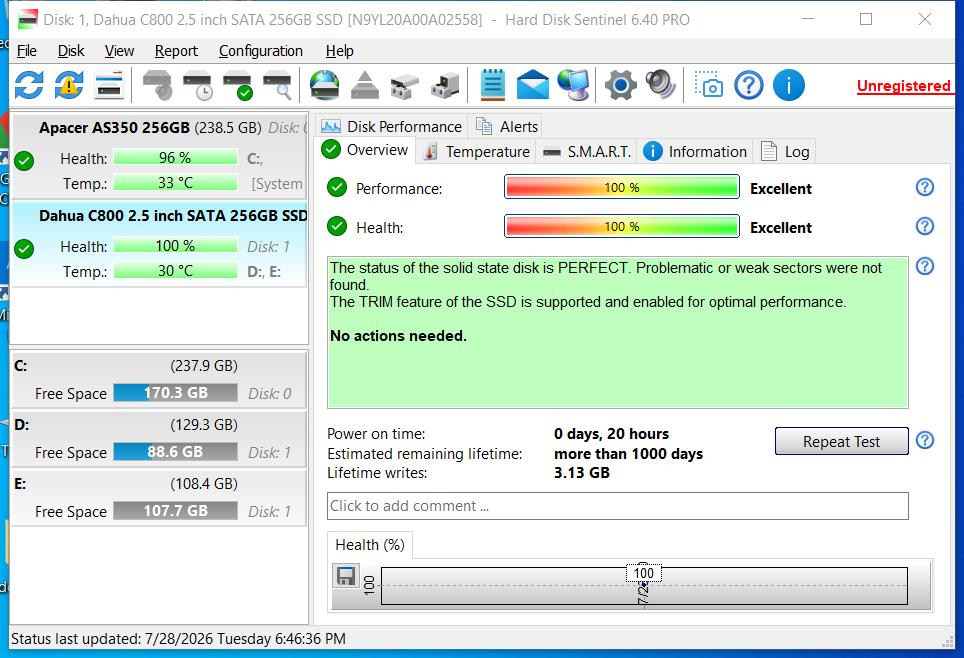Click the 100 data point on health graph

(x=644, y=573)
